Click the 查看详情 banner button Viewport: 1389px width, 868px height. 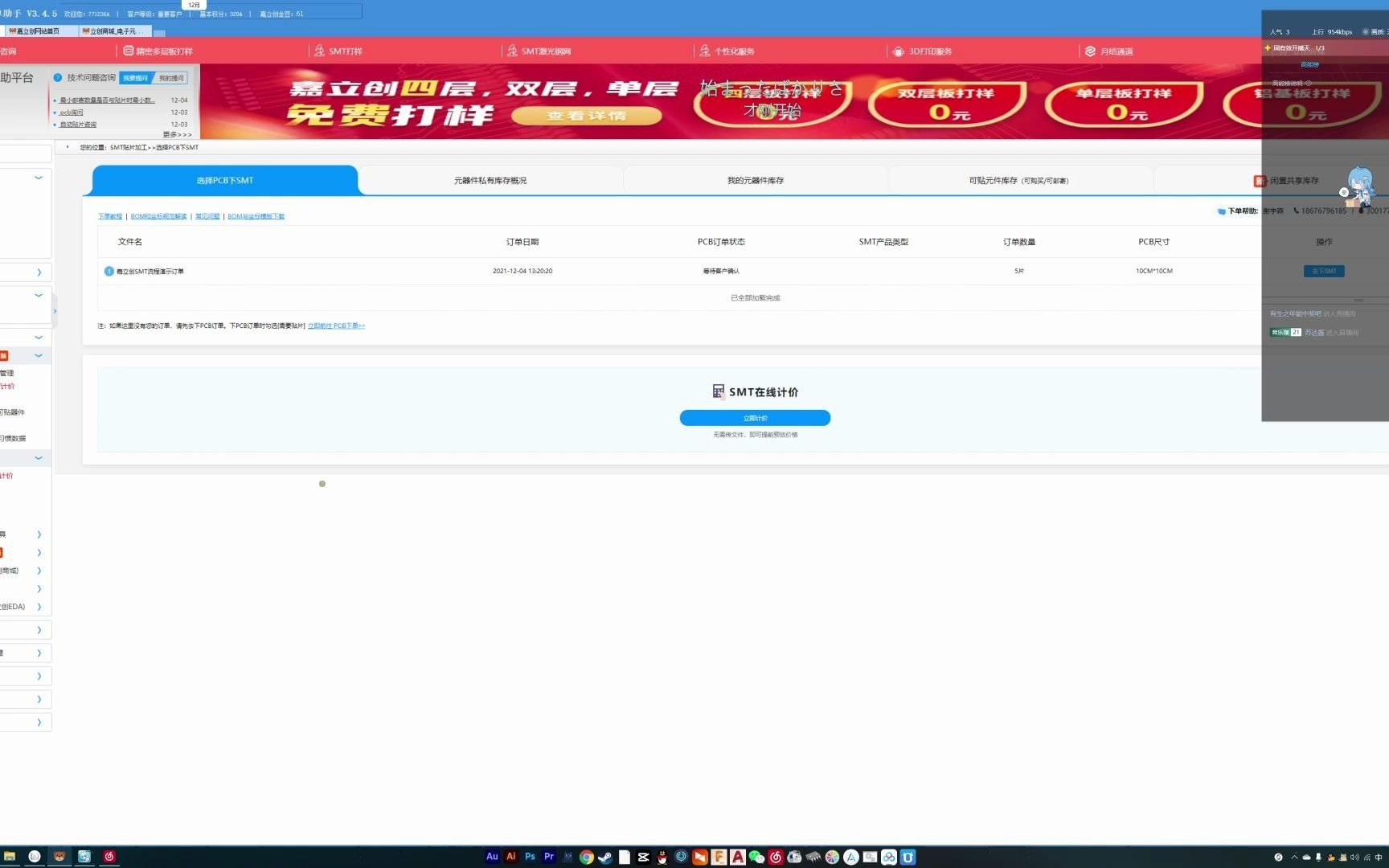click(587, 116)
